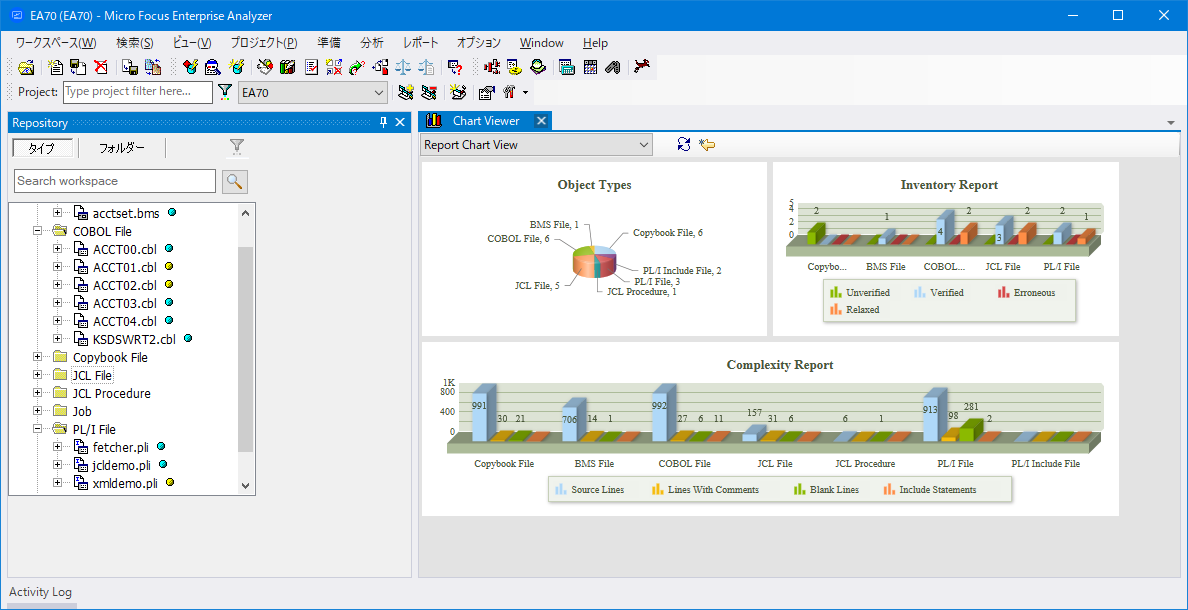Viewport: 1188px width, 610px height.
Task: Open the 検索(S) menu
Action: tap(135, 43)
